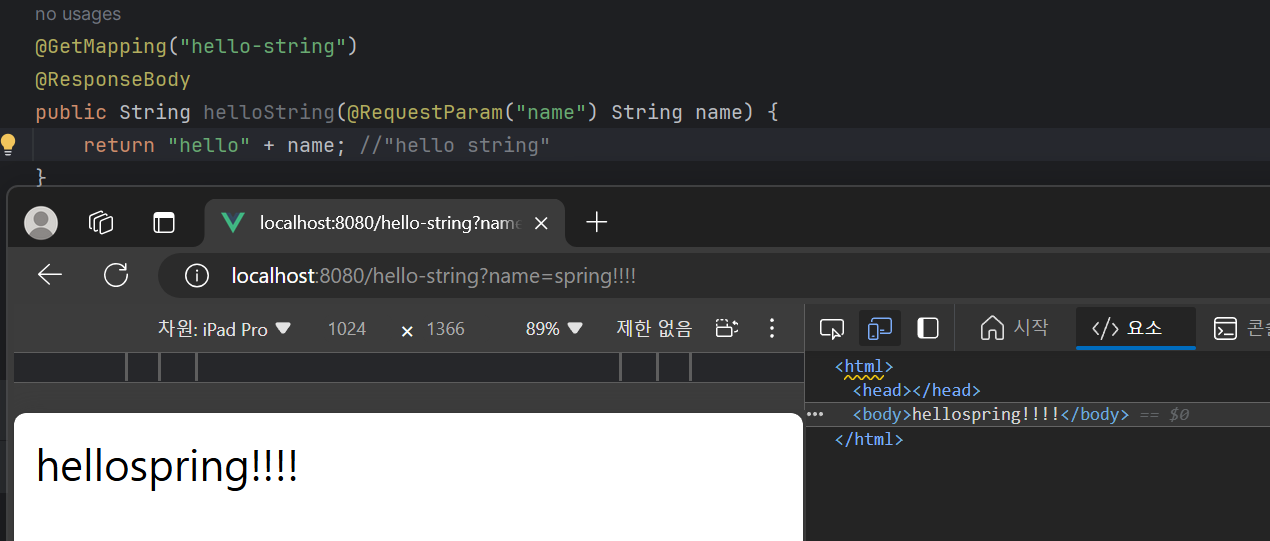Open the 콘솔 console tab
The image size is (1270, 541).
coord(1240,328)
